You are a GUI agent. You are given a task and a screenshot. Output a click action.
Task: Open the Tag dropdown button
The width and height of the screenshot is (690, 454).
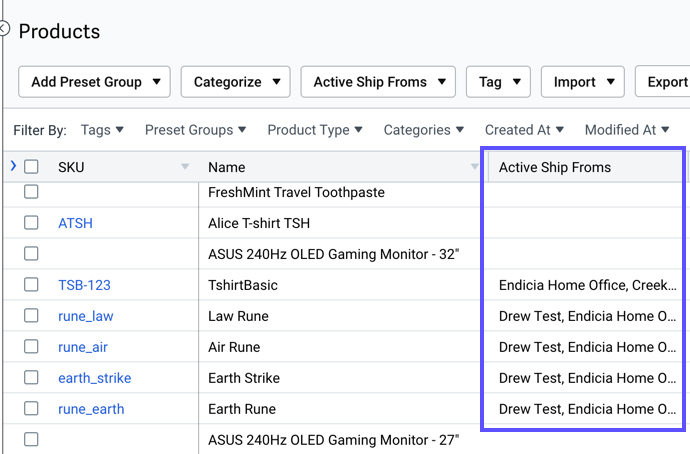tap(498, 82)
